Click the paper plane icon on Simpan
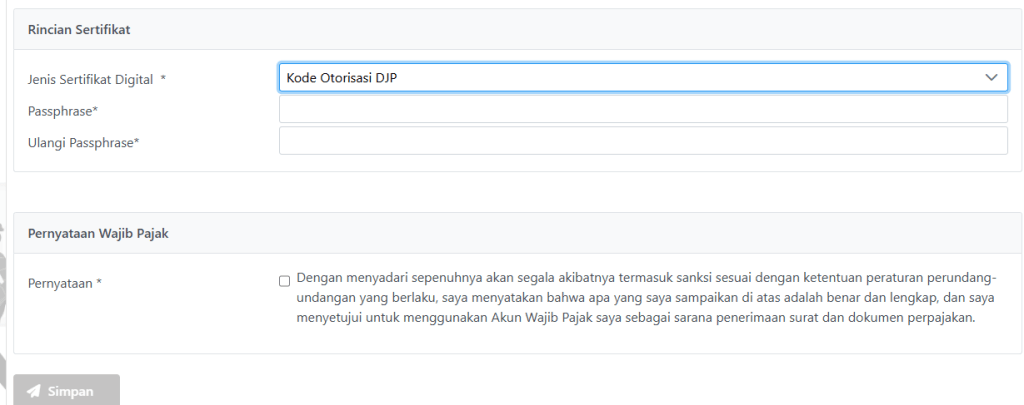This screenshot has height=405, width=1024. (34, 391)
